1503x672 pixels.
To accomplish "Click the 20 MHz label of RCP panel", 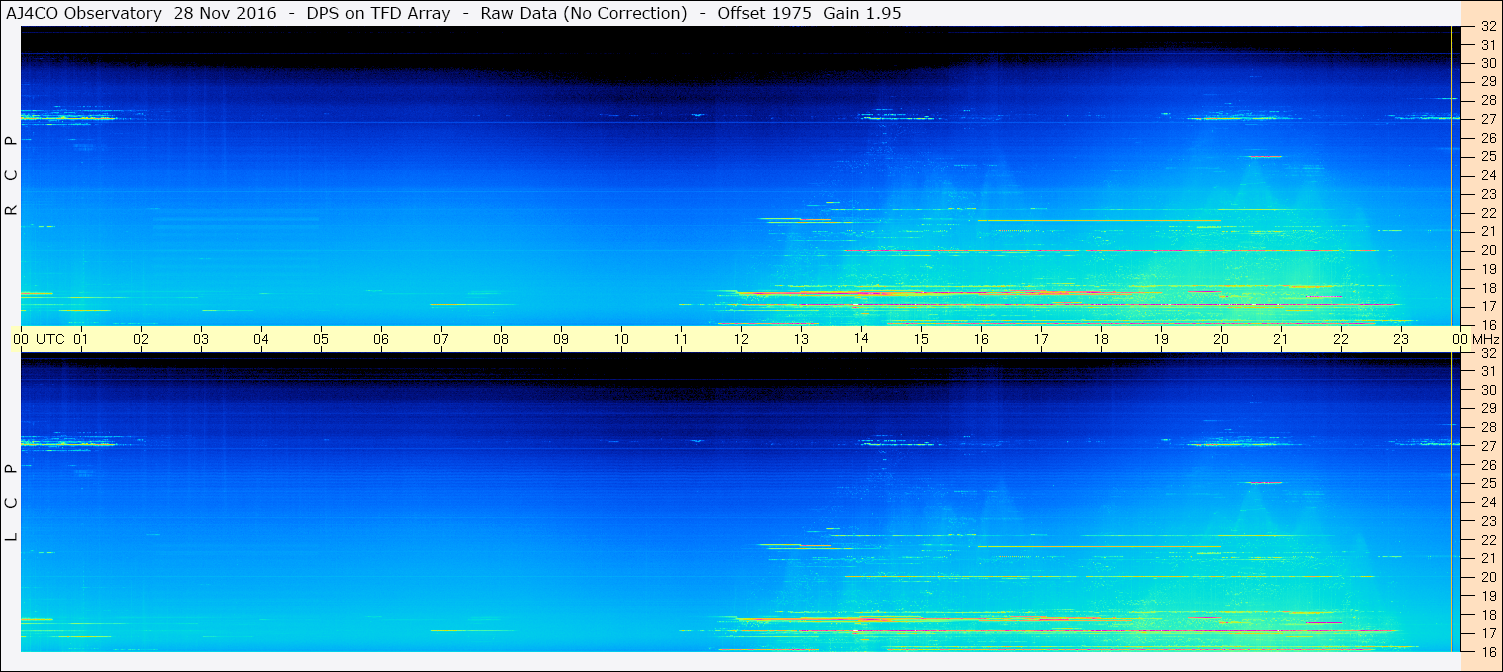I will point(1488,250).
